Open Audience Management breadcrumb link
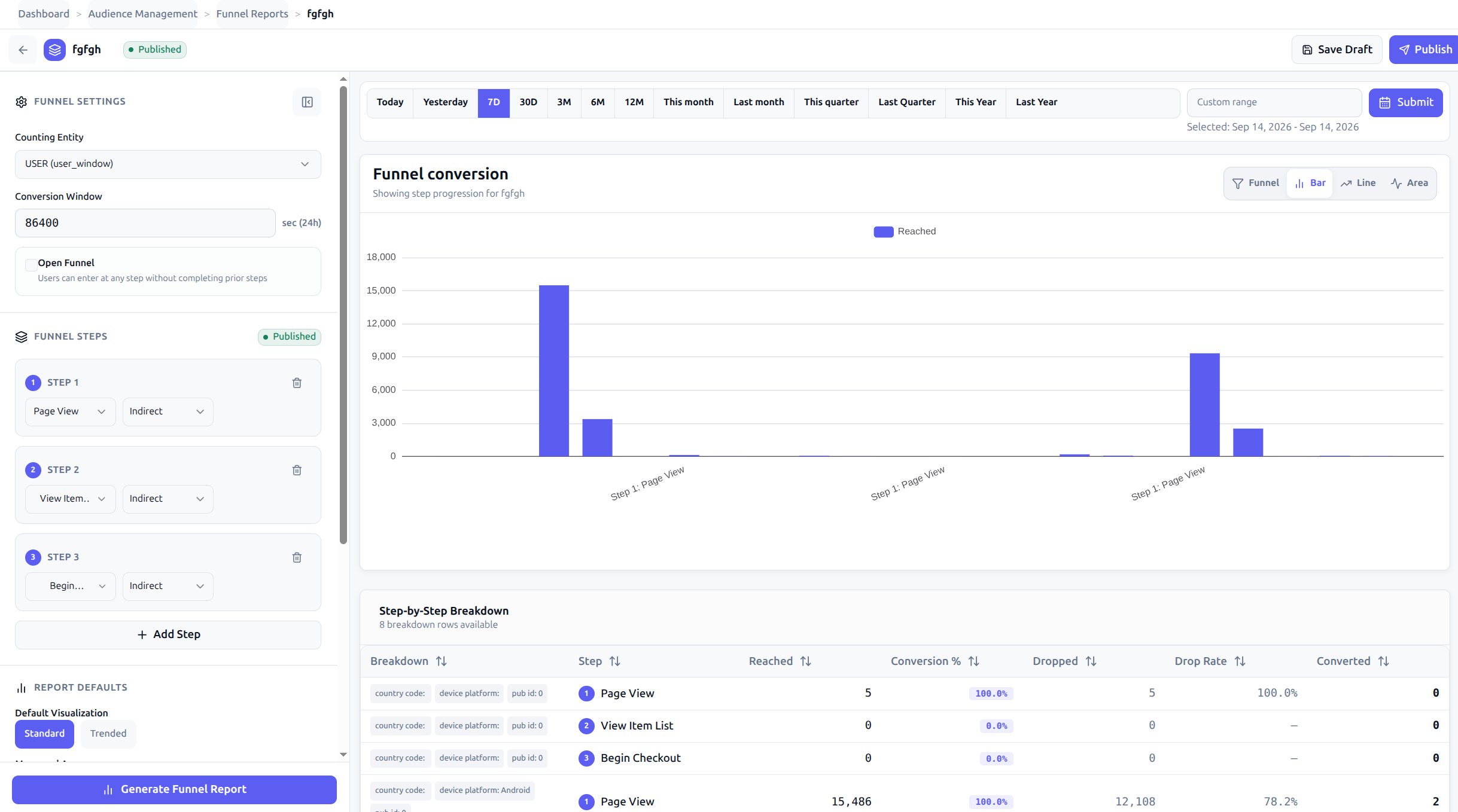This screenshot has height=812, width=1458. [x=142, y=14]
